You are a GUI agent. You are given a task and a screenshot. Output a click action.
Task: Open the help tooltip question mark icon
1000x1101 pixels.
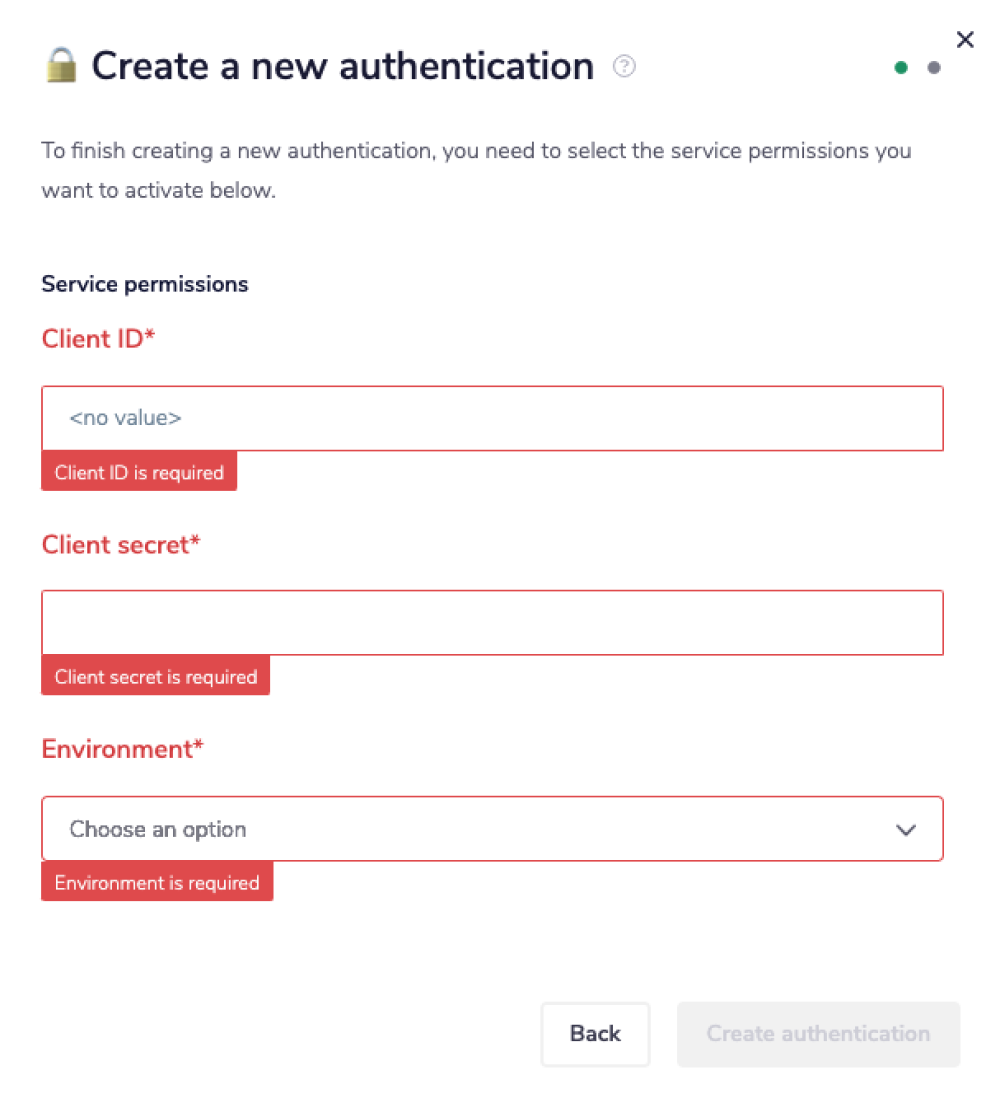624,66
